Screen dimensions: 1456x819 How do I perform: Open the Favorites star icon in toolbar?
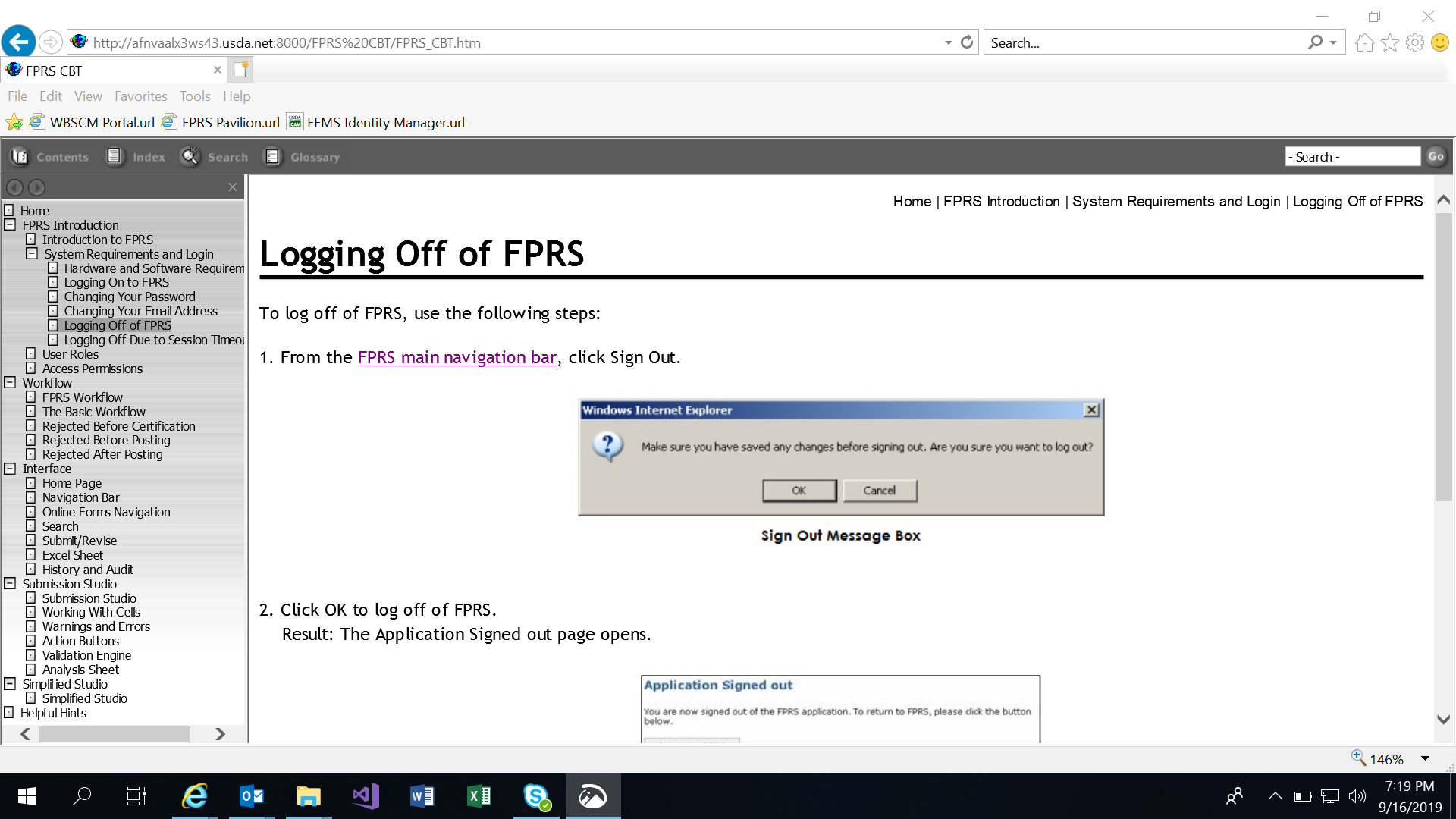pyautogui.click(x=1389, y=42)
